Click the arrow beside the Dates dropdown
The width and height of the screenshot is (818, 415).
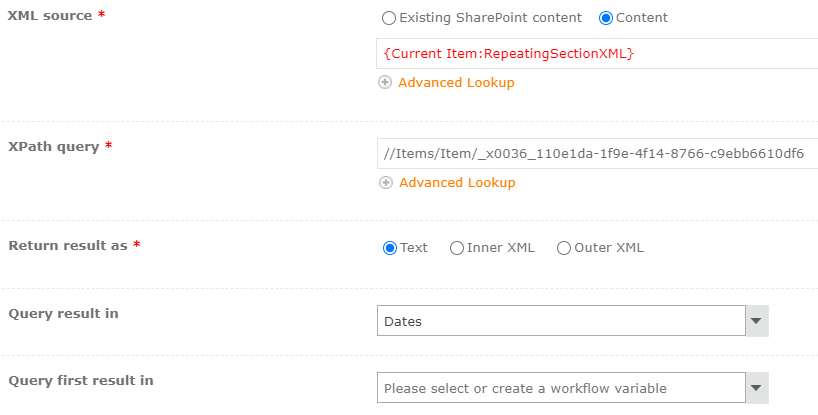[757, 321]
